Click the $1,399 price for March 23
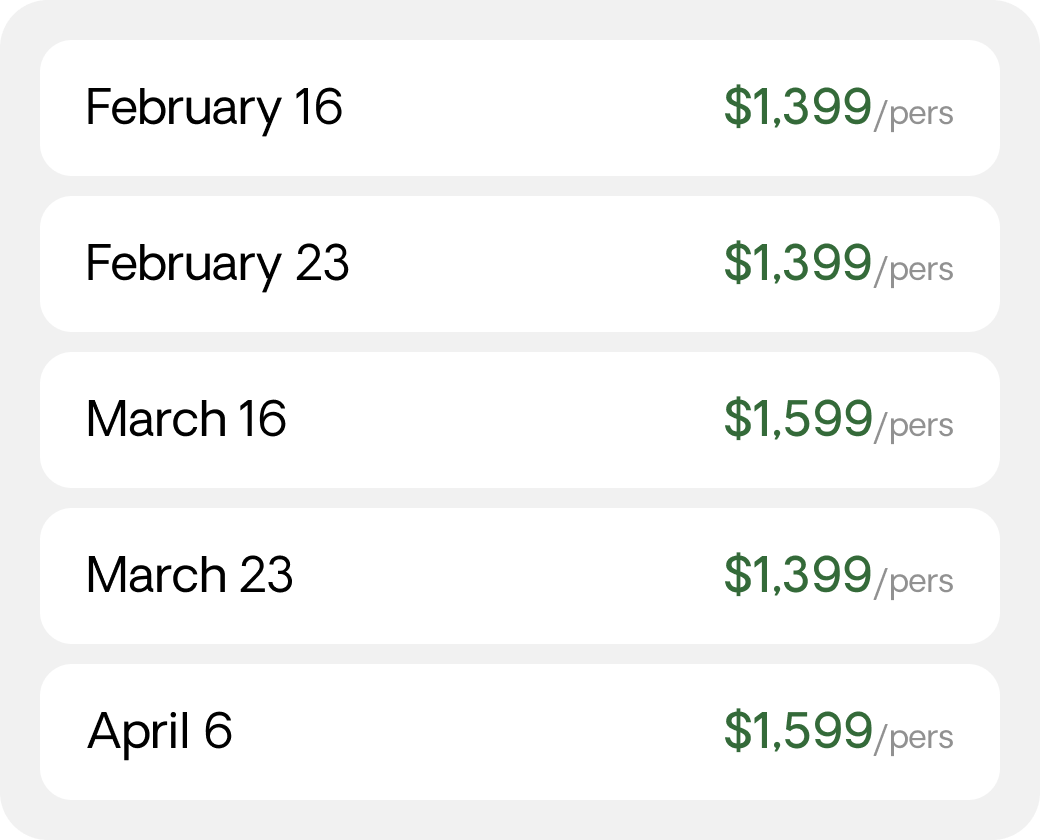This screenshot has width=1040, height=840. coord(797,575)
